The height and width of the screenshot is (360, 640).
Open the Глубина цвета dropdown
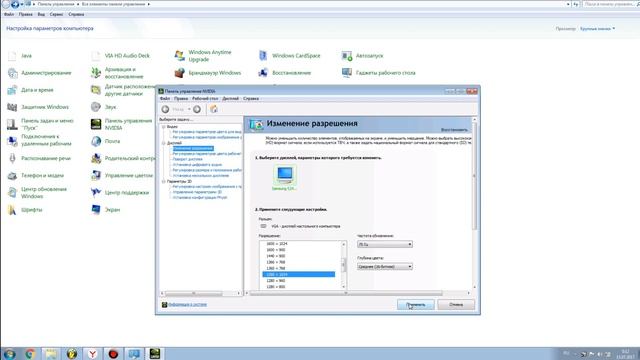tap(385, 267)
